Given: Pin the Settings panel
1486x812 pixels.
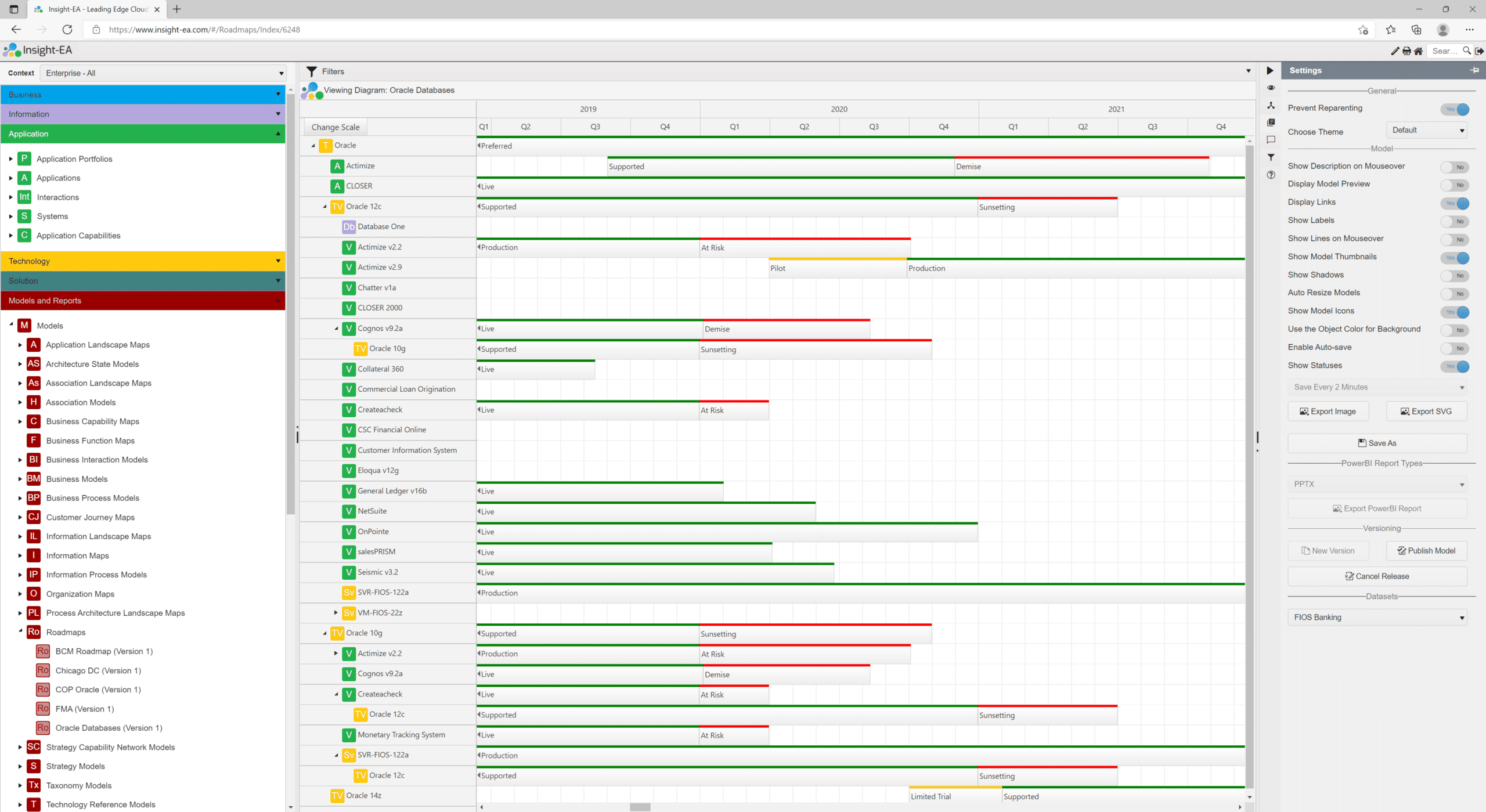Looking at the screenshot, I should coord(1474,70).
